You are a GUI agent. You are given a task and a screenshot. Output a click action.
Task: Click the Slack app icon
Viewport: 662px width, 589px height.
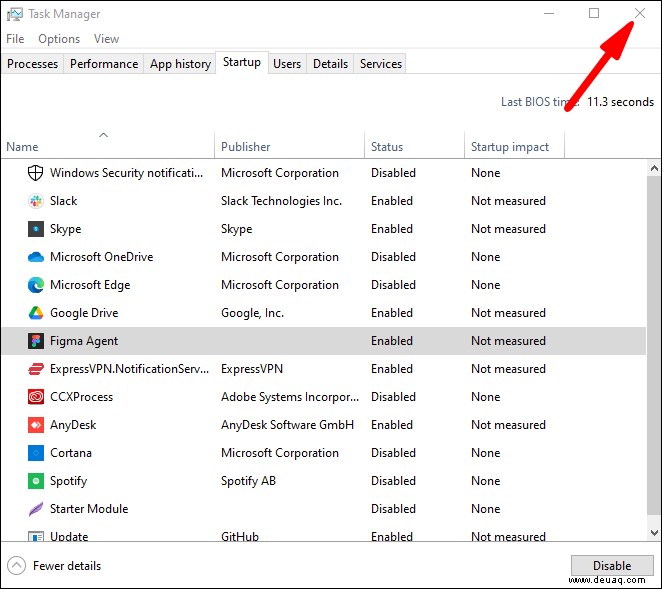[35, 201]
